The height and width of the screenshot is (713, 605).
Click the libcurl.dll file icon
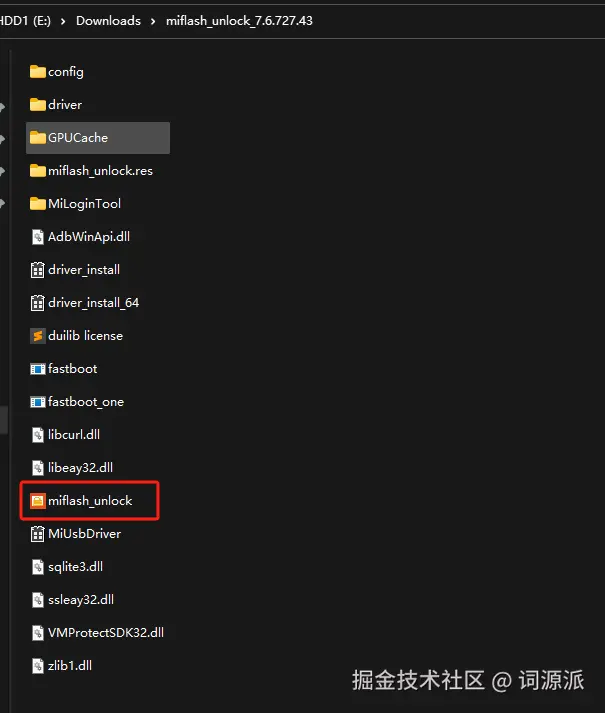coord(38,435)
